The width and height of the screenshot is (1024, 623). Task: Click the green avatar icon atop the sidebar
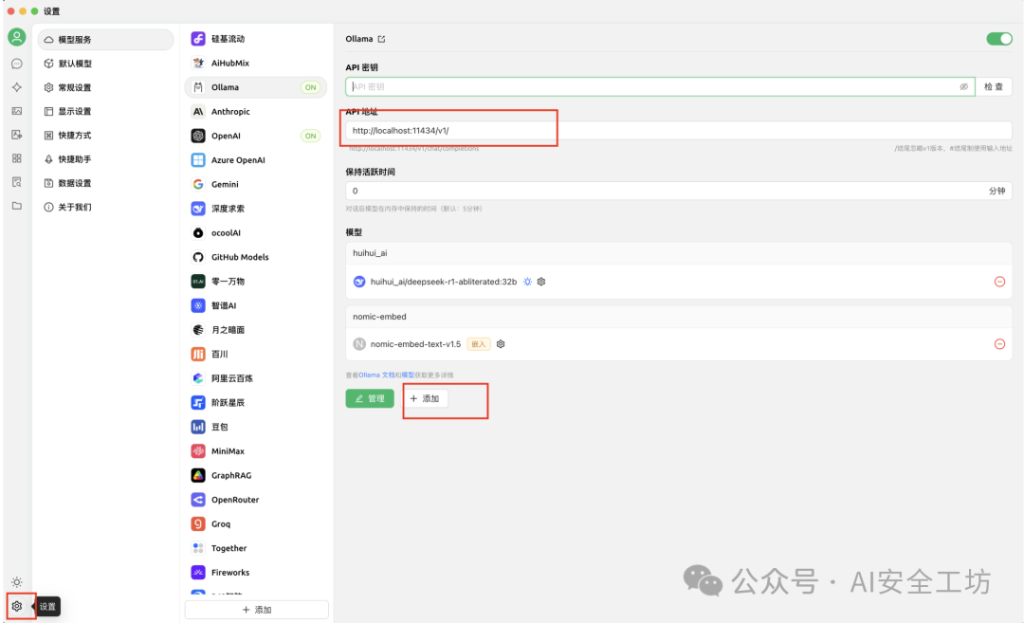(x=16, y=37)
